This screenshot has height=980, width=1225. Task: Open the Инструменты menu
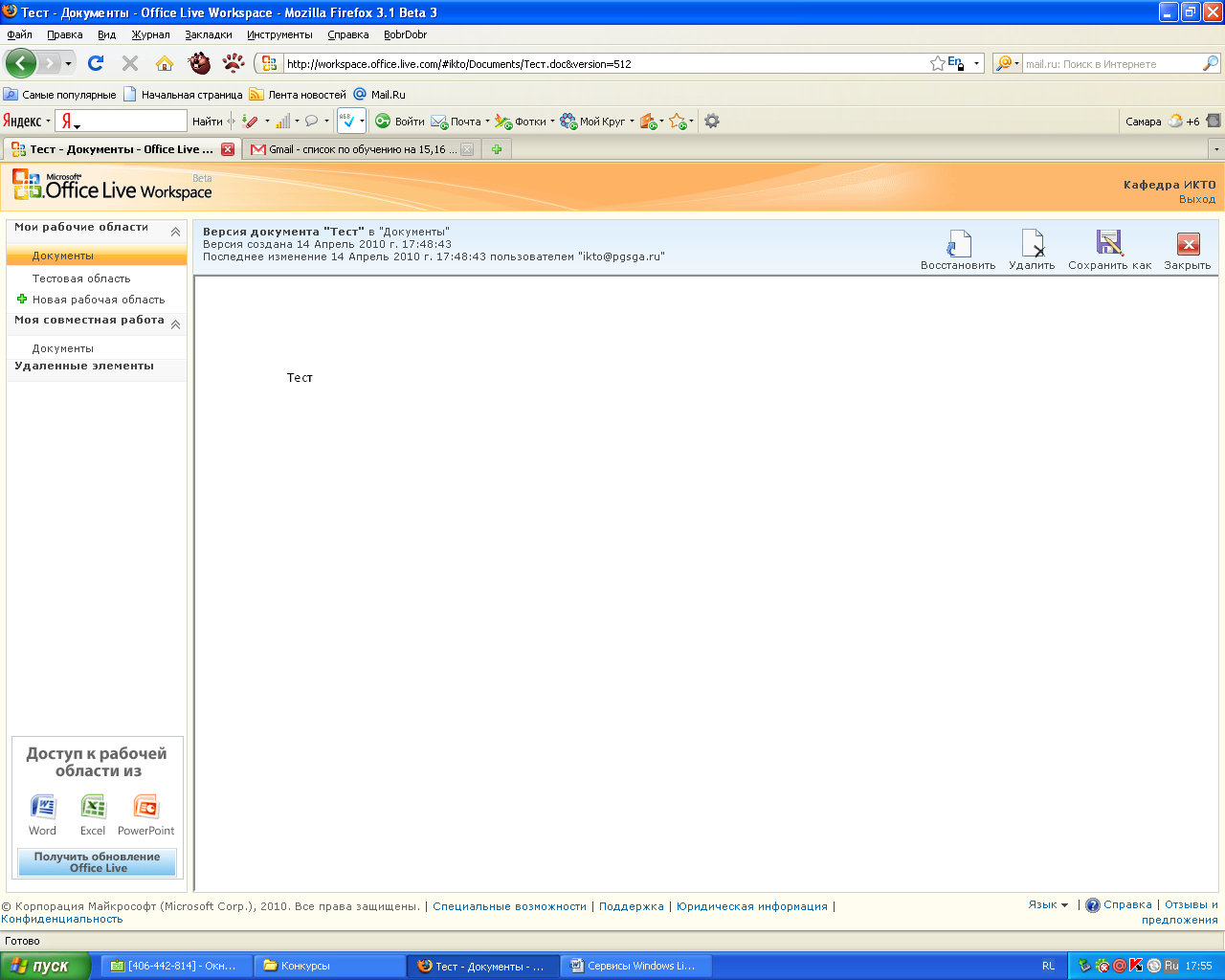(279, 34)
